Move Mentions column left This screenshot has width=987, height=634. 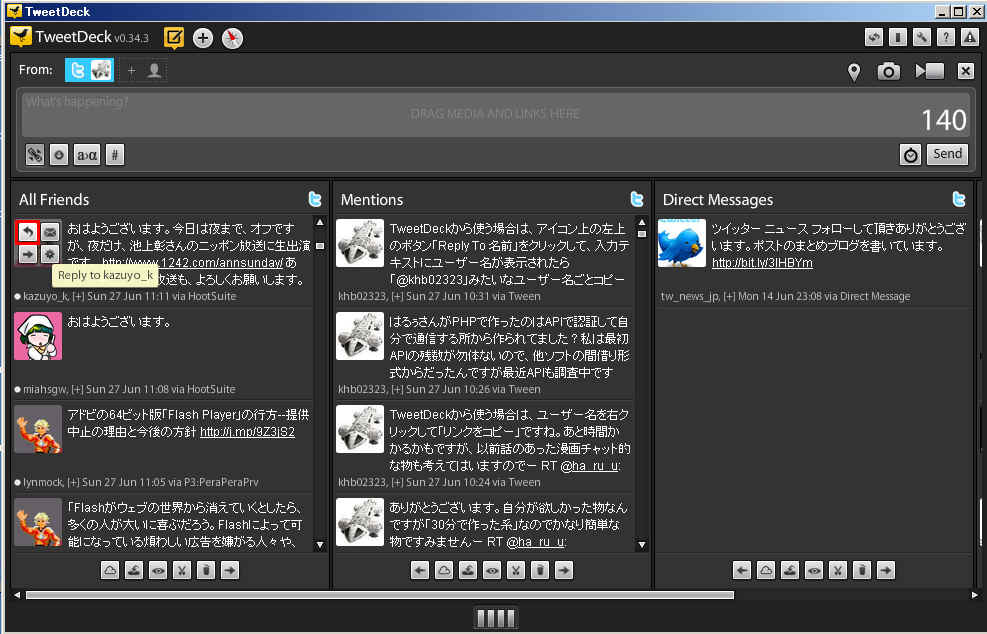click(x=420, y=570)
